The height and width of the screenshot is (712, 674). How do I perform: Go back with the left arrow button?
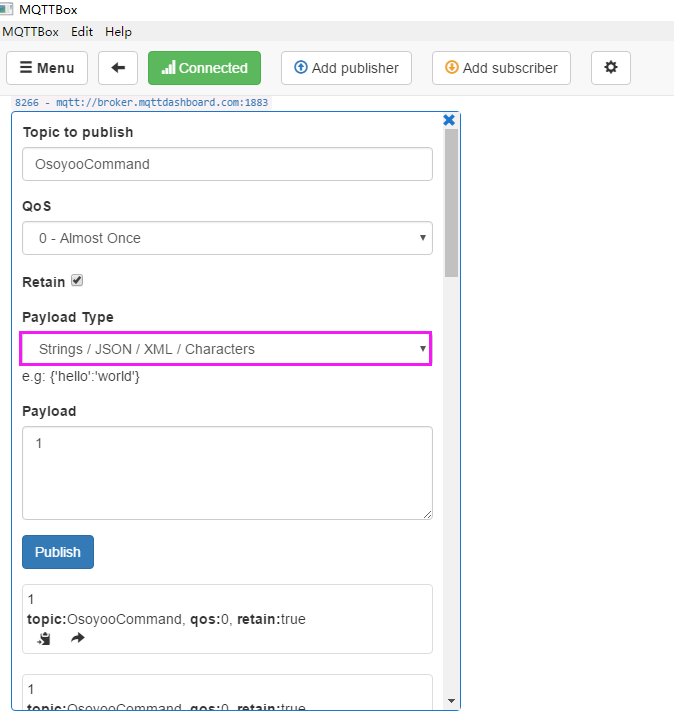tap(118, 68)
